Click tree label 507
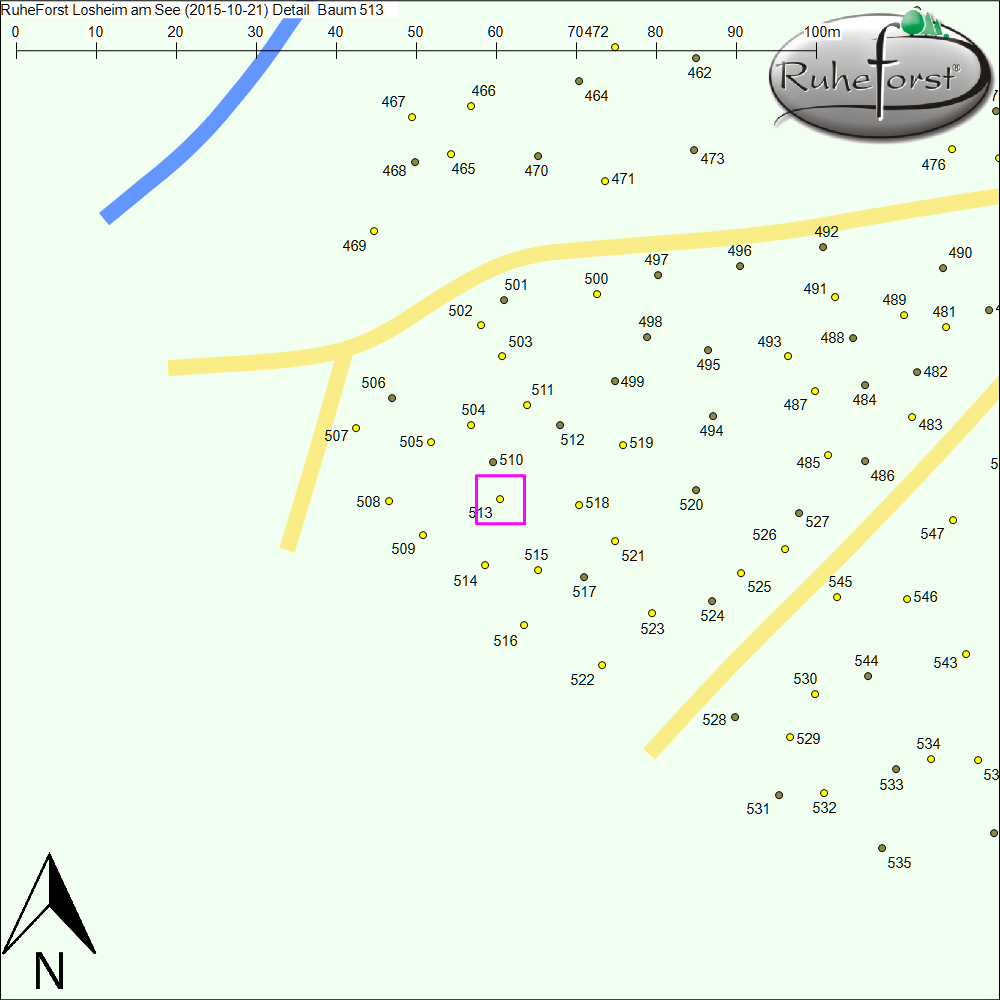The height and width of the screenshot is (1000, 1000). point(336,436)
